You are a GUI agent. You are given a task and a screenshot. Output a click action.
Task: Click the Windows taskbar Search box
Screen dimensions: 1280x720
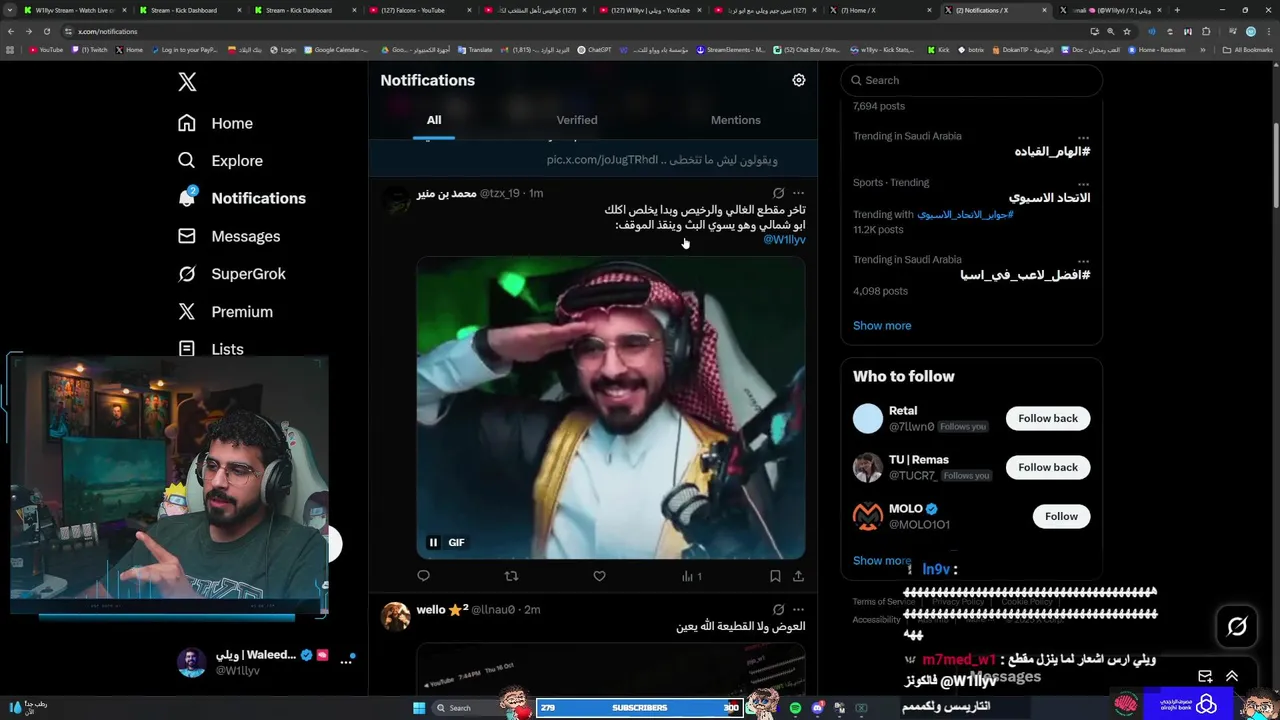tap(466, 708)
